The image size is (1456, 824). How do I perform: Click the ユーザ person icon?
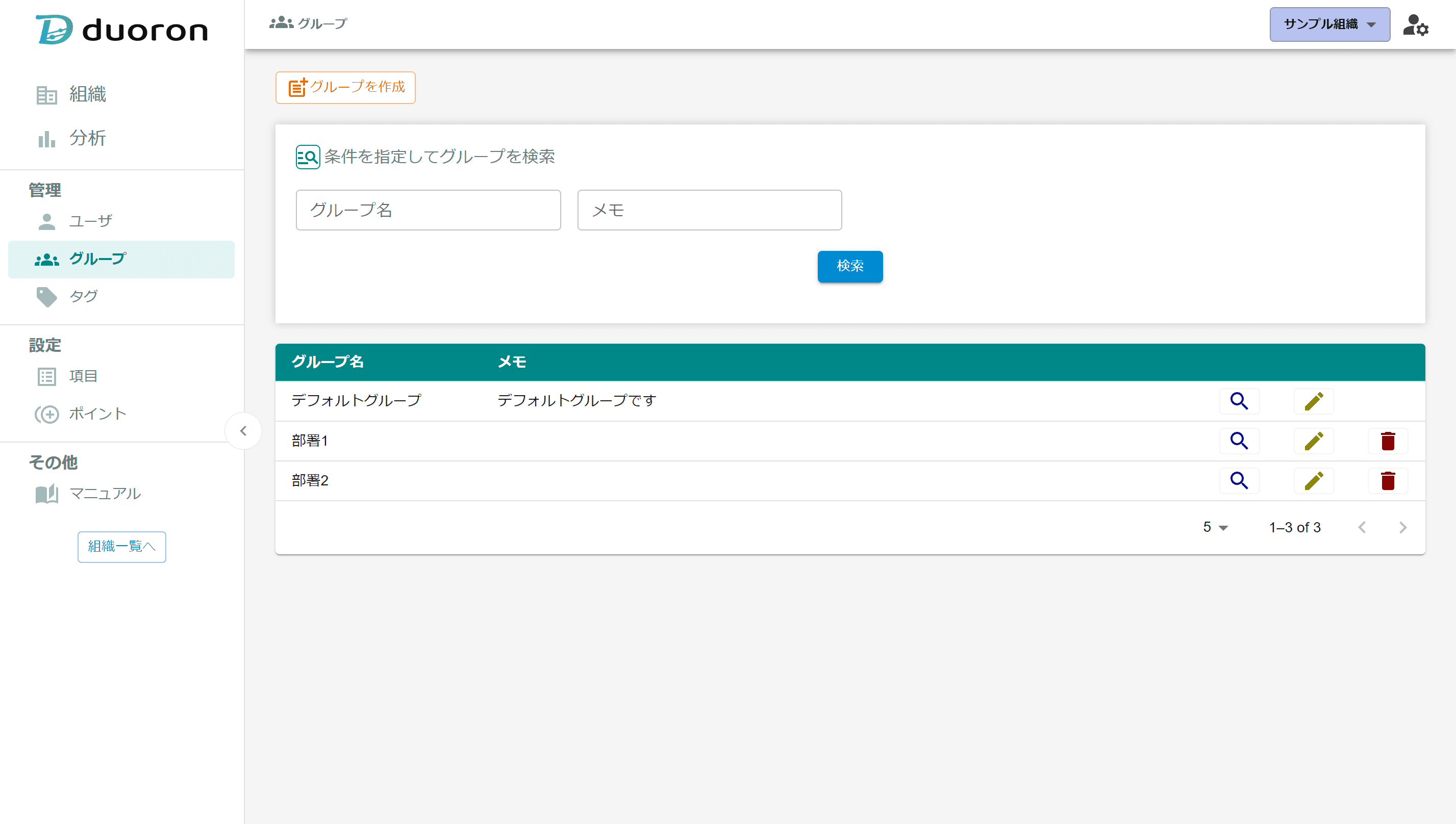46,221
